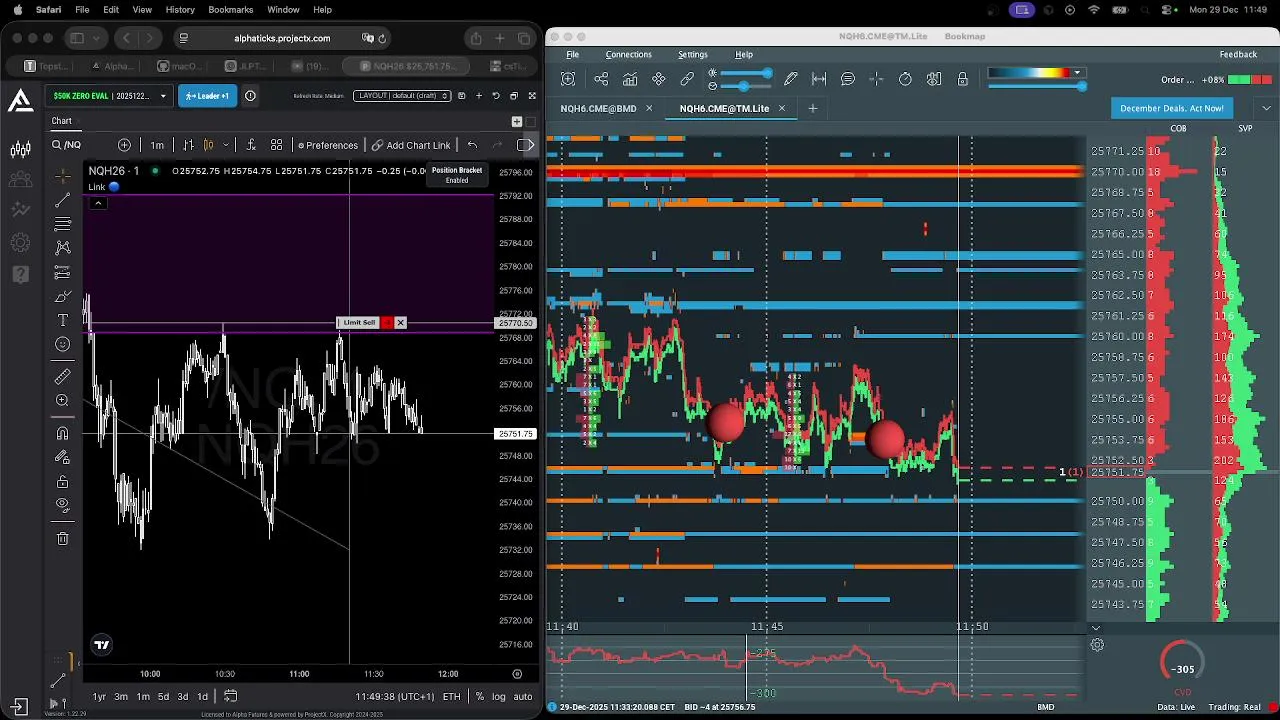The height and width of the screenshot is (720, 1280).
Task: Toggle the Bookmap crosshair icon
Action: tap(876, 79)
